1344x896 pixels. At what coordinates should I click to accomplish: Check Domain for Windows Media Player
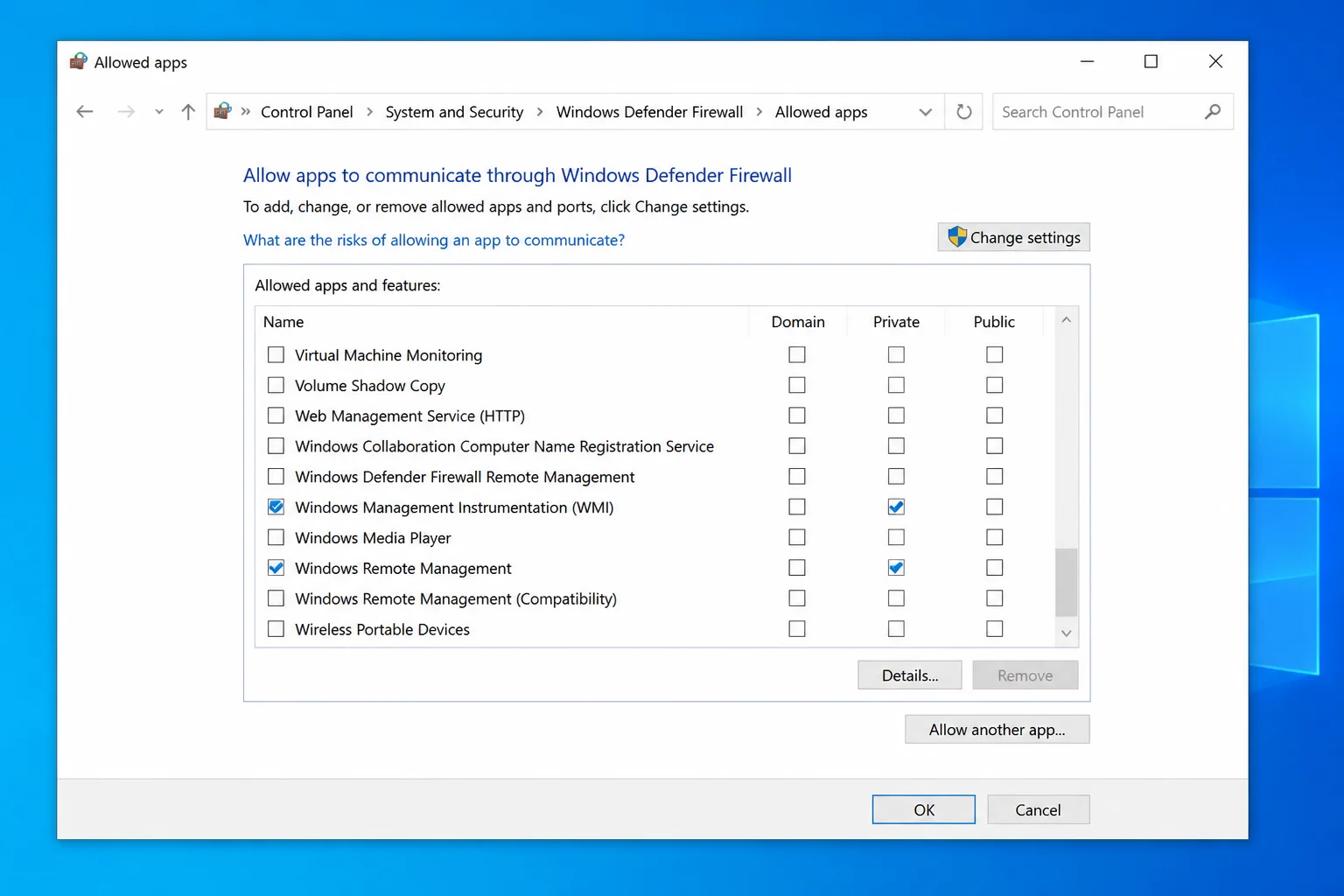click(x=796, y=537)
